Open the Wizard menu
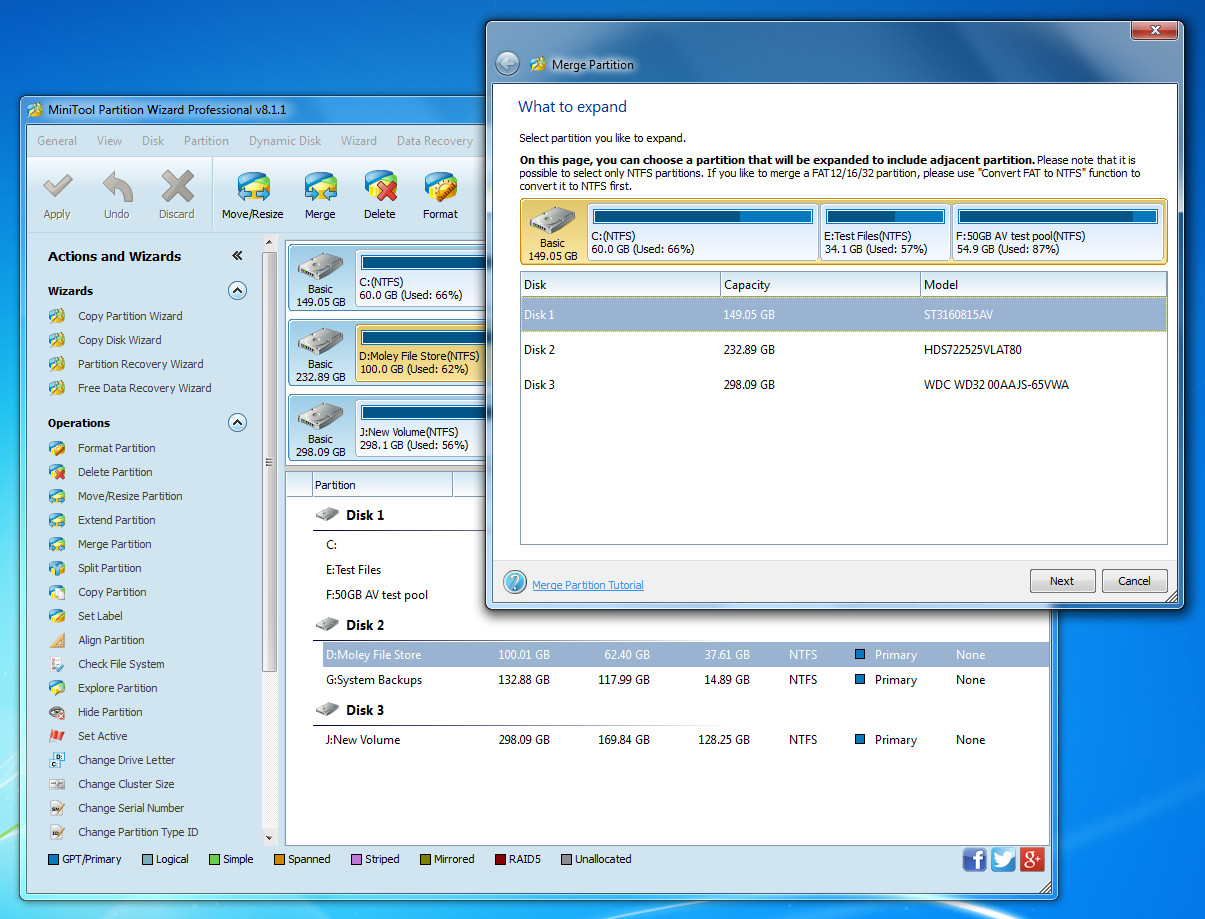The height and width of the screenshot is (919, 1205). pyautogui.click(x=358, y=141)
